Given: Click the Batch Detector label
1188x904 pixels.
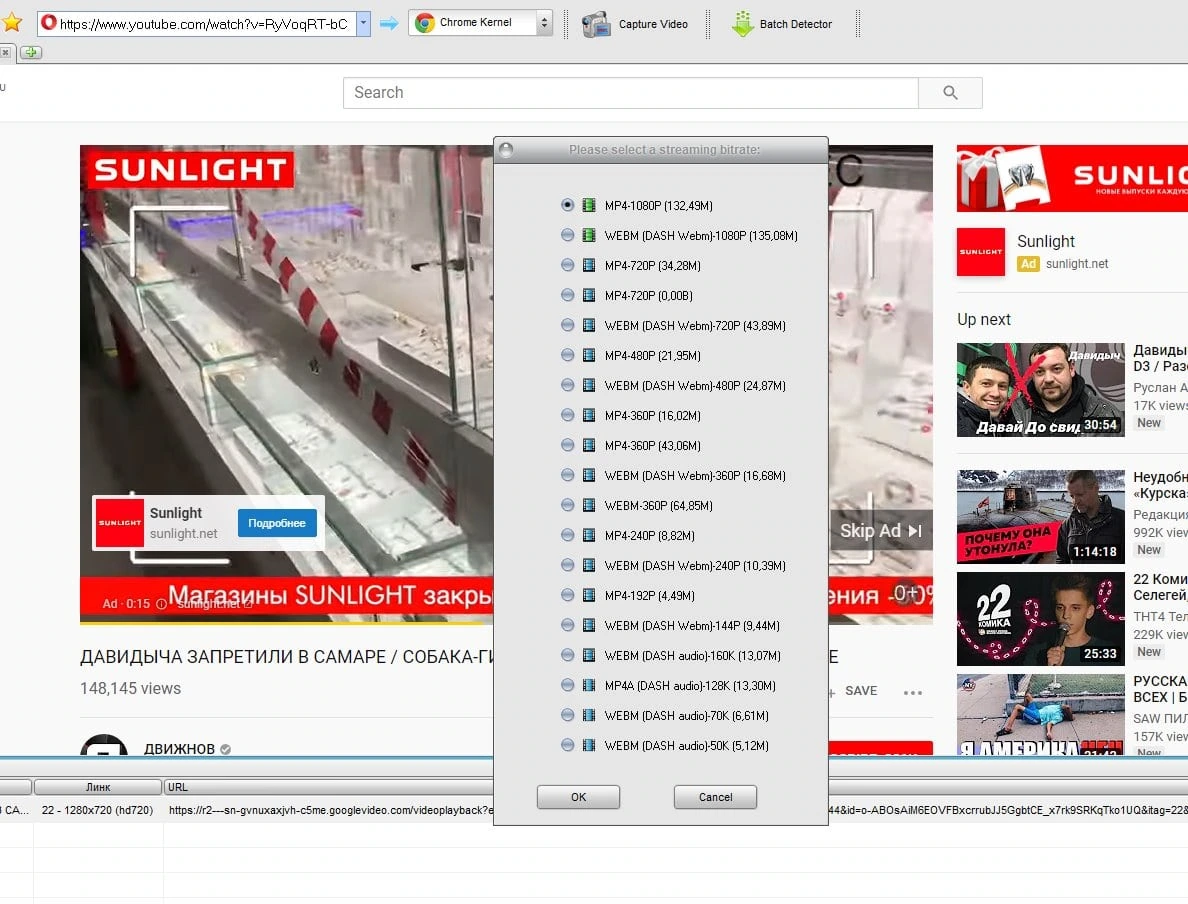Looking at the screenshot, I should [796, 24].
